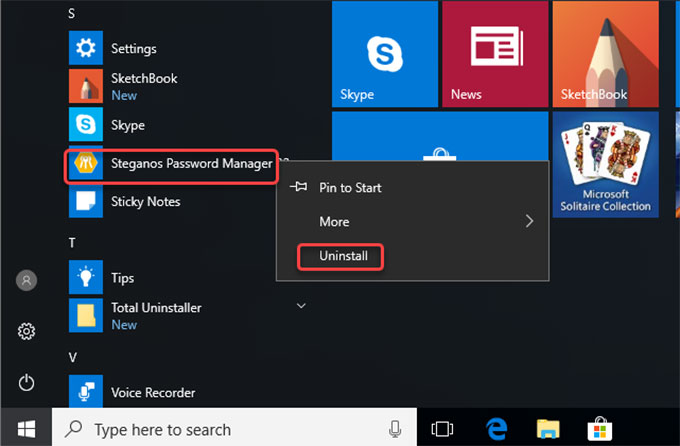Jump using the S letter header
The width and height of the screenshot is (680, 446).
(72, 13)
